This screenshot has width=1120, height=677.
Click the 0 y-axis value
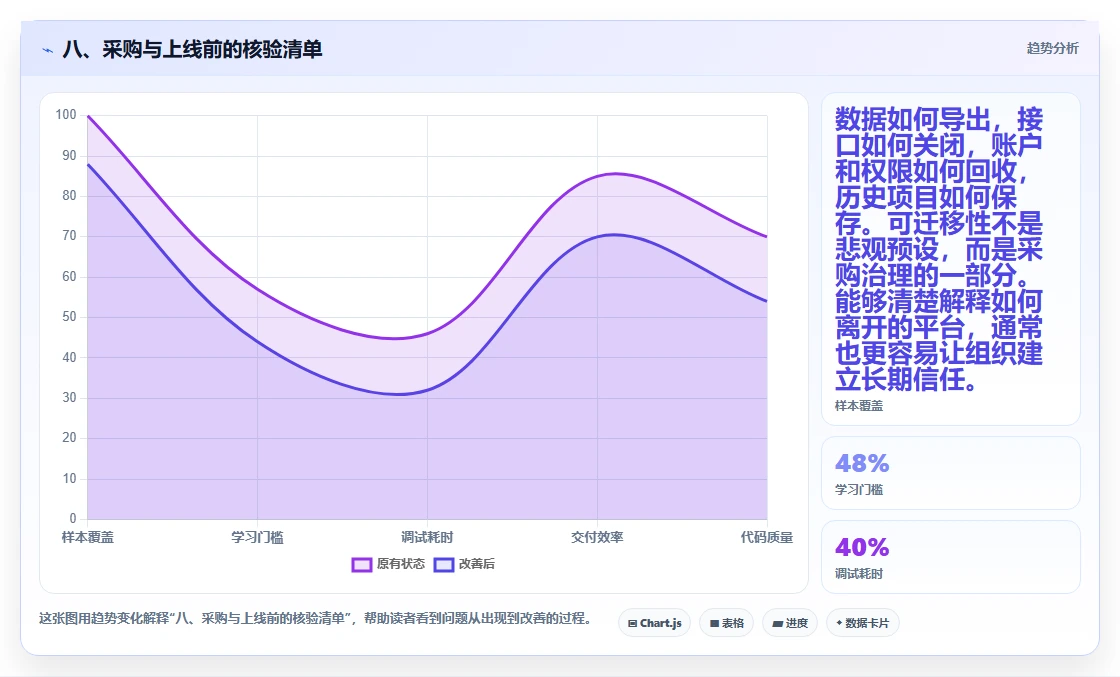[73, 518]
